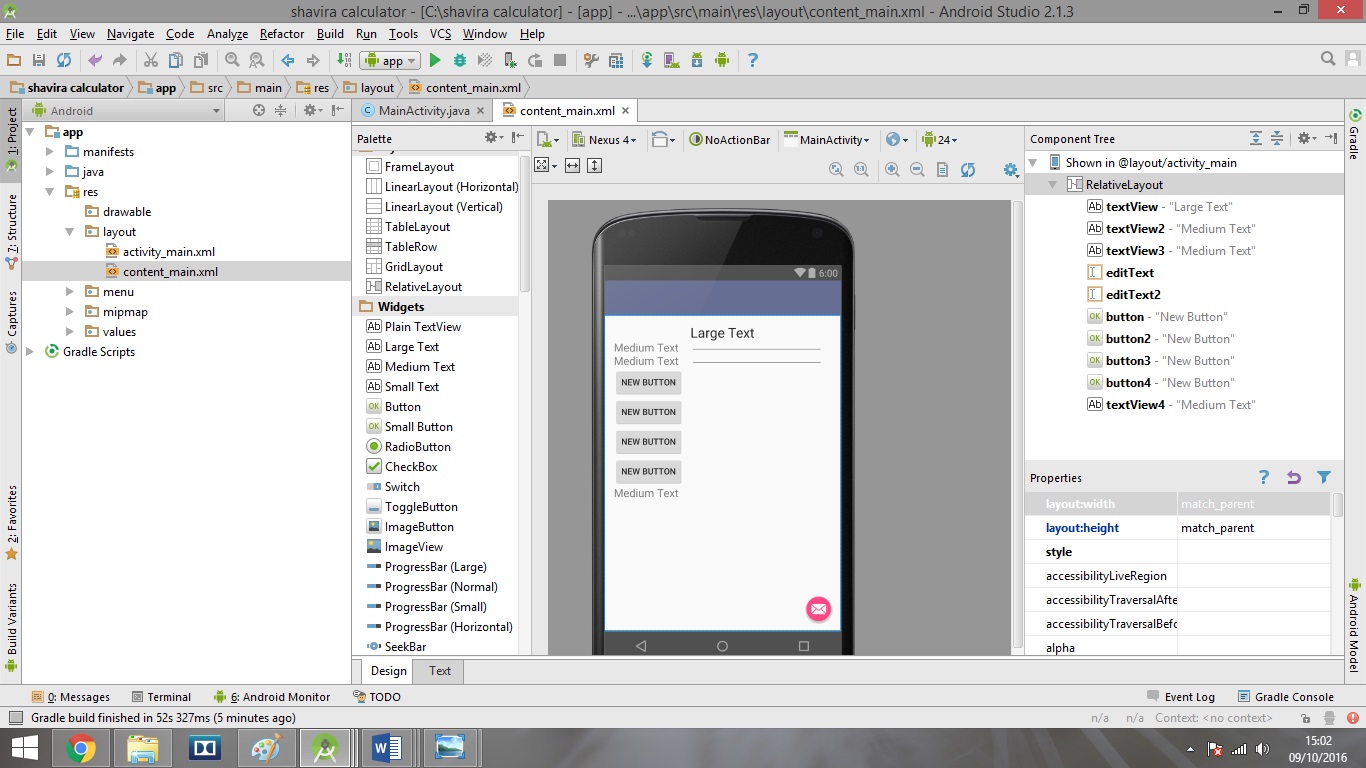Select the Switch widget in Palette

[402, 487]
